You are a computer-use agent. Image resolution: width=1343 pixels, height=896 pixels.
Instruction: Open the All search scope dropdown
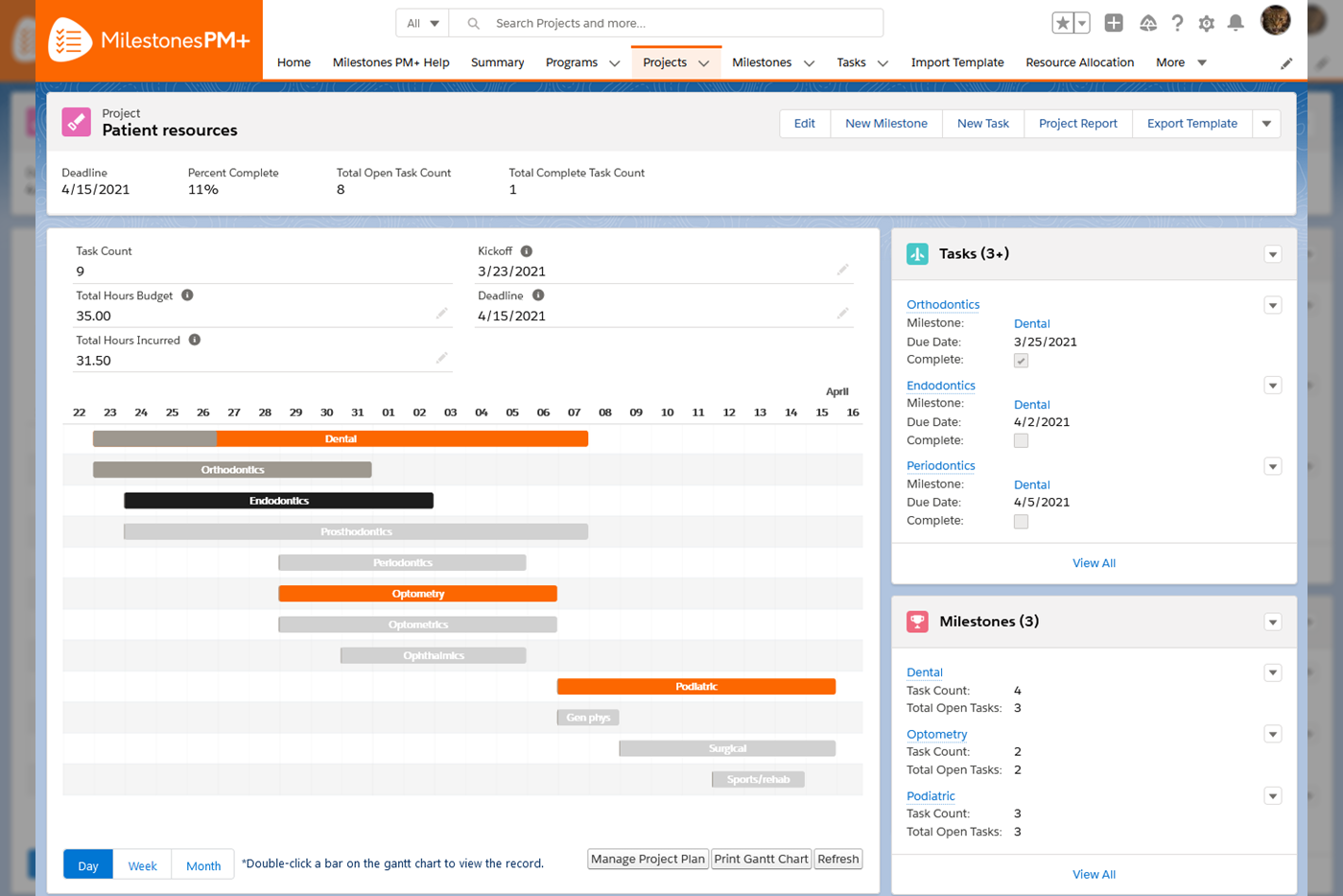tap(421, 22)
